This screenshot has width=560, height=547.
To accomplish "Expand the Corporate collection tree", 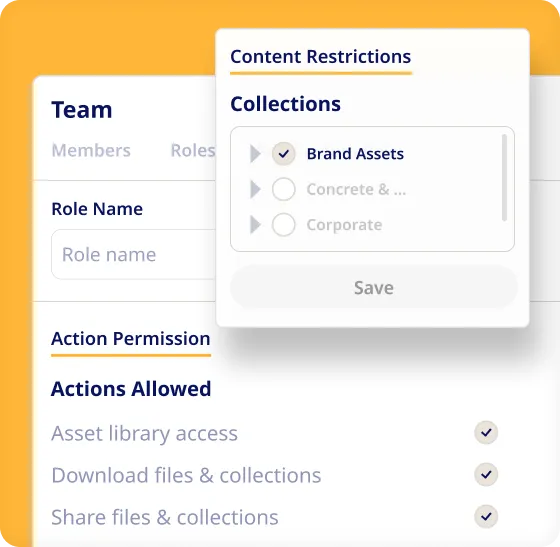I will click(x=255, y=225).
